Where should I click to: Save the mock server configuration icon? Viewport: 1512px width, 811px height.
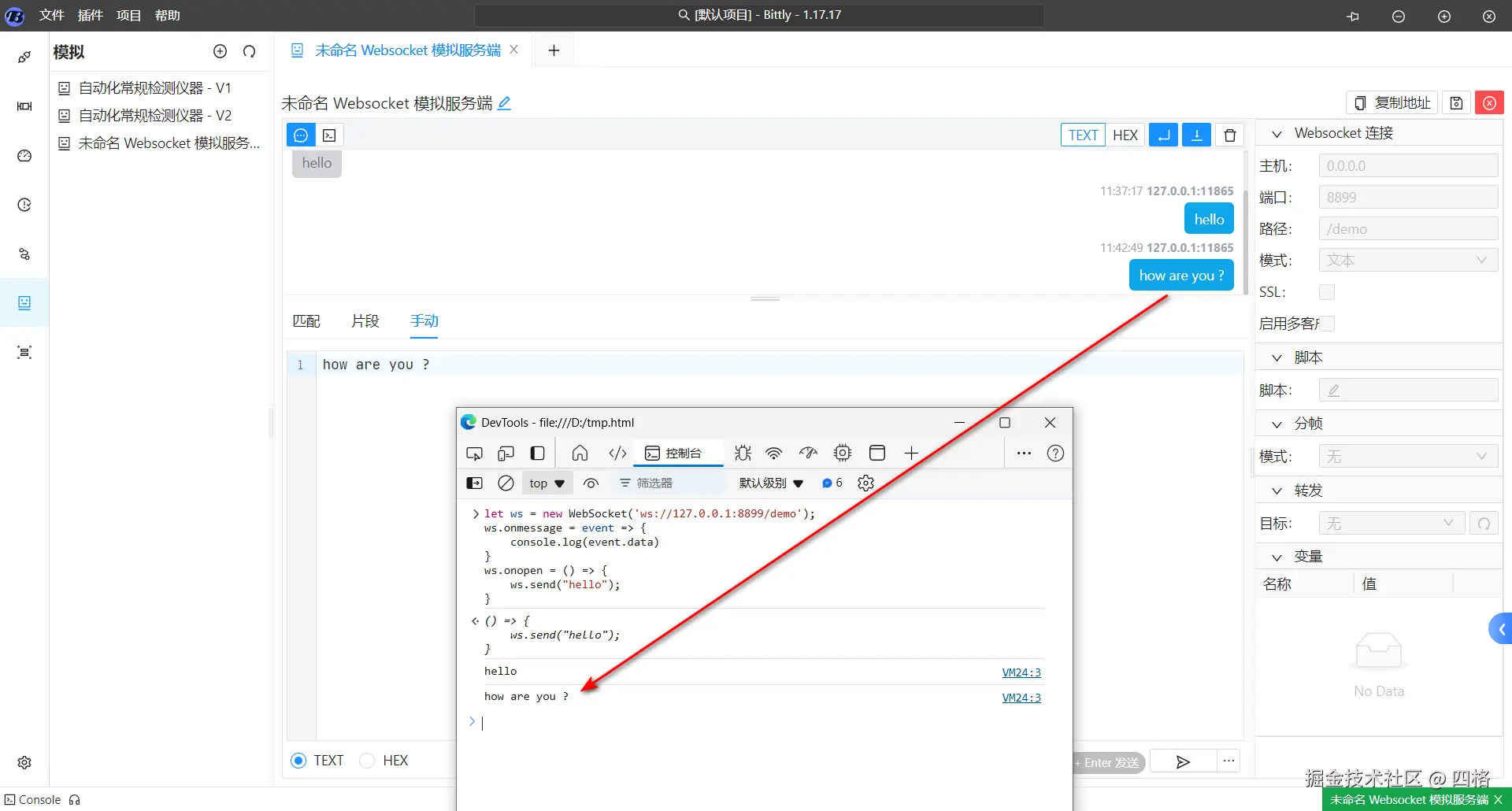(x=1456, y=103)
